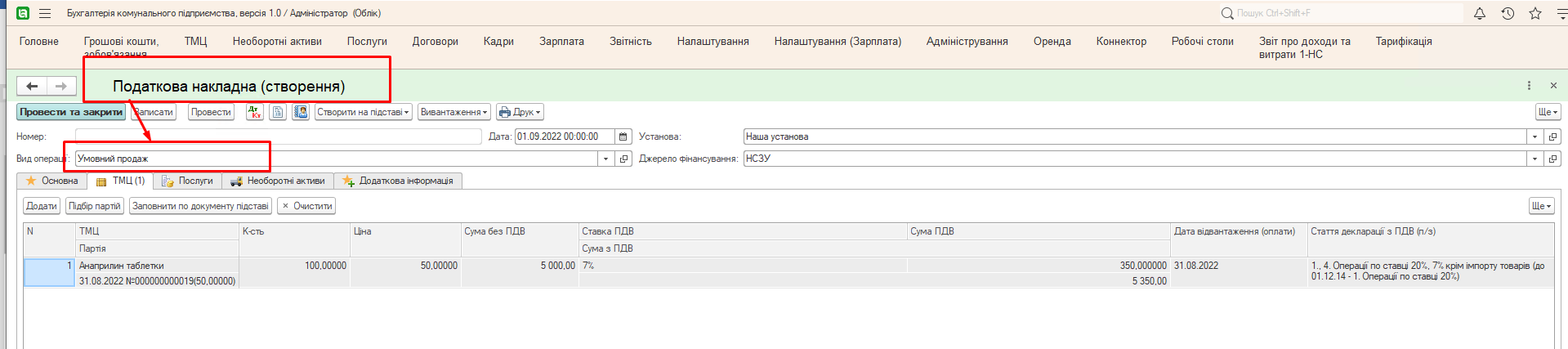This screenshot has width=1568, height=349.
Task: Open Коннектор menu section
Action: tap(1121, 42)
